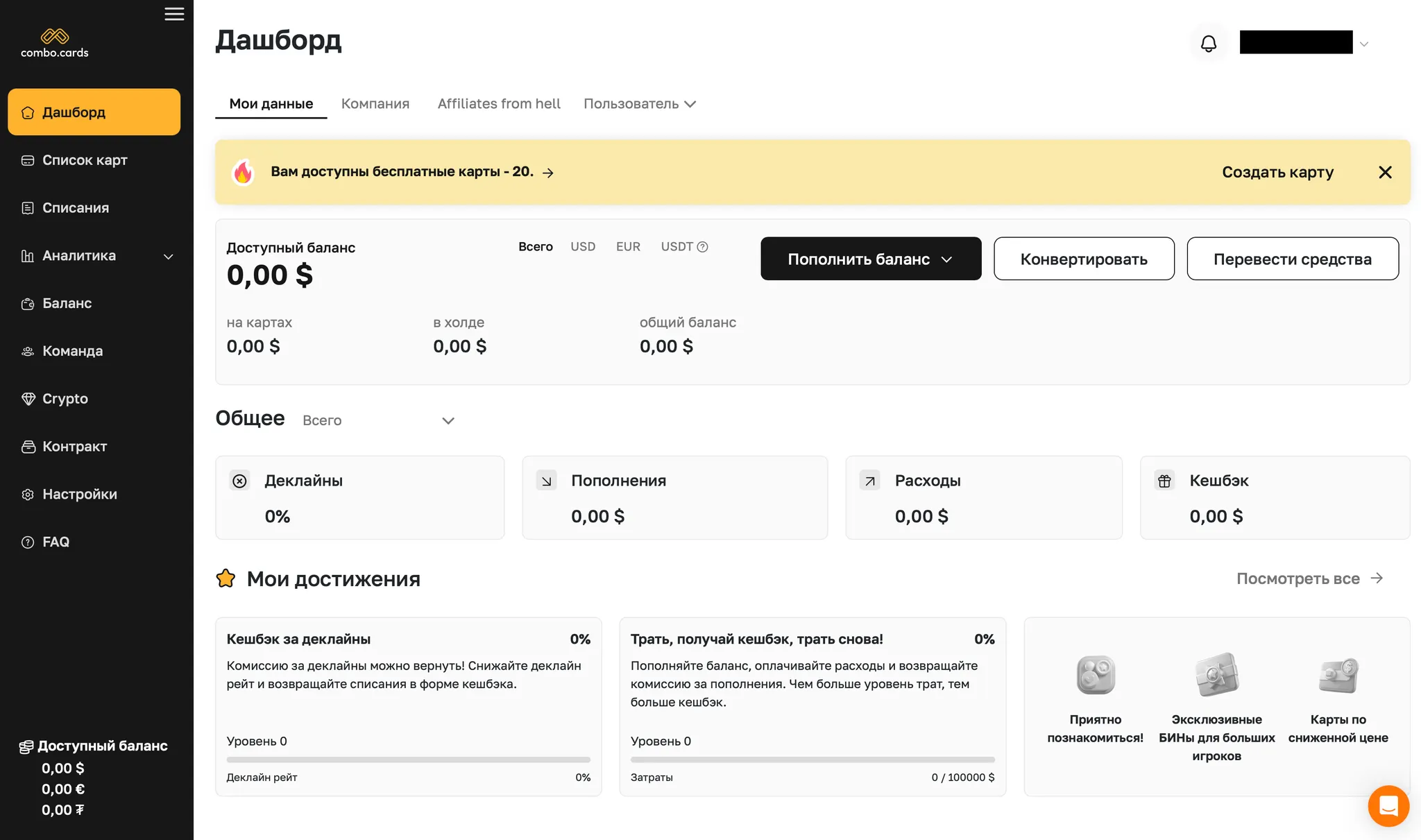Click the combo.cards logo
The height and width of the screenshot is (840, 1421).
(55, 43)
